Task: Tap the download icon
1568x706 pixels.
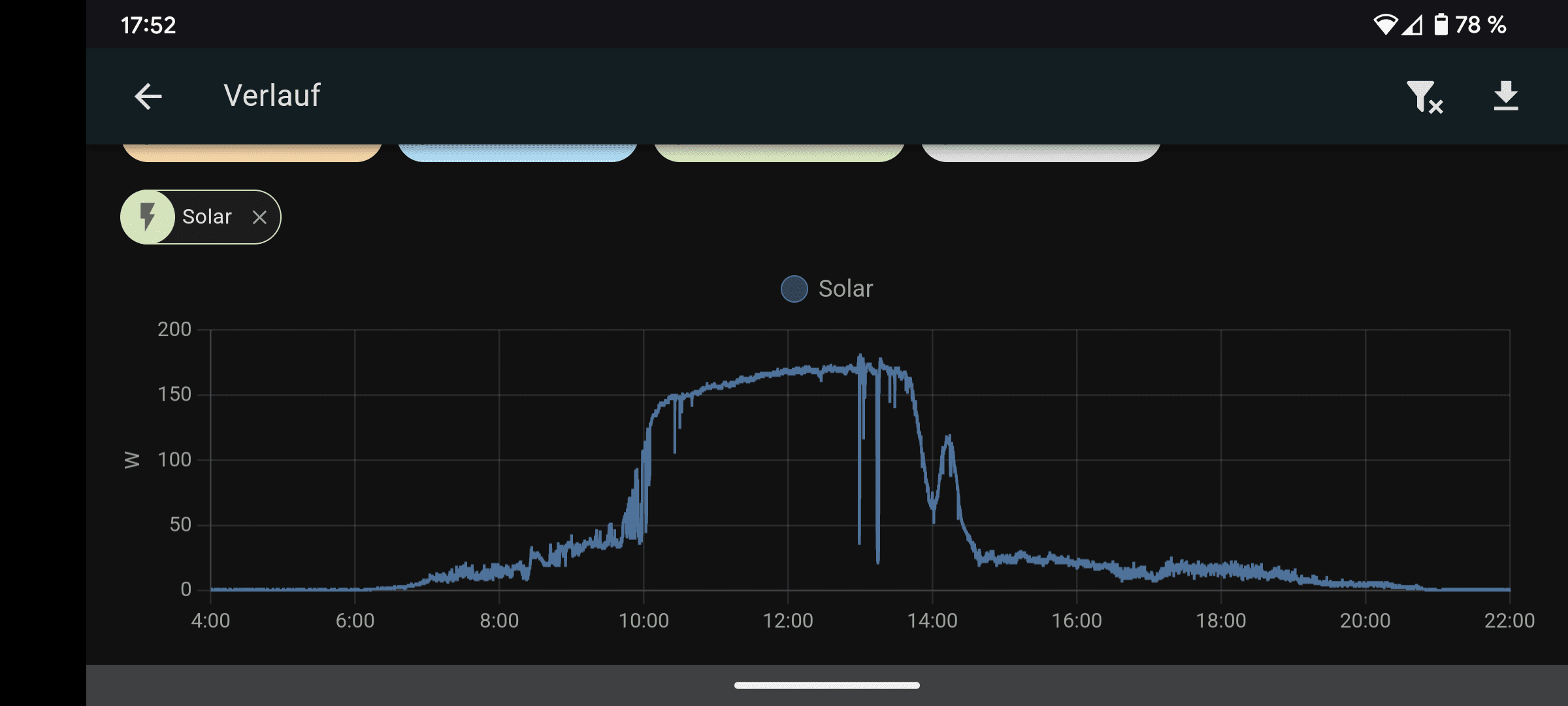Action: click(1506, 96)
